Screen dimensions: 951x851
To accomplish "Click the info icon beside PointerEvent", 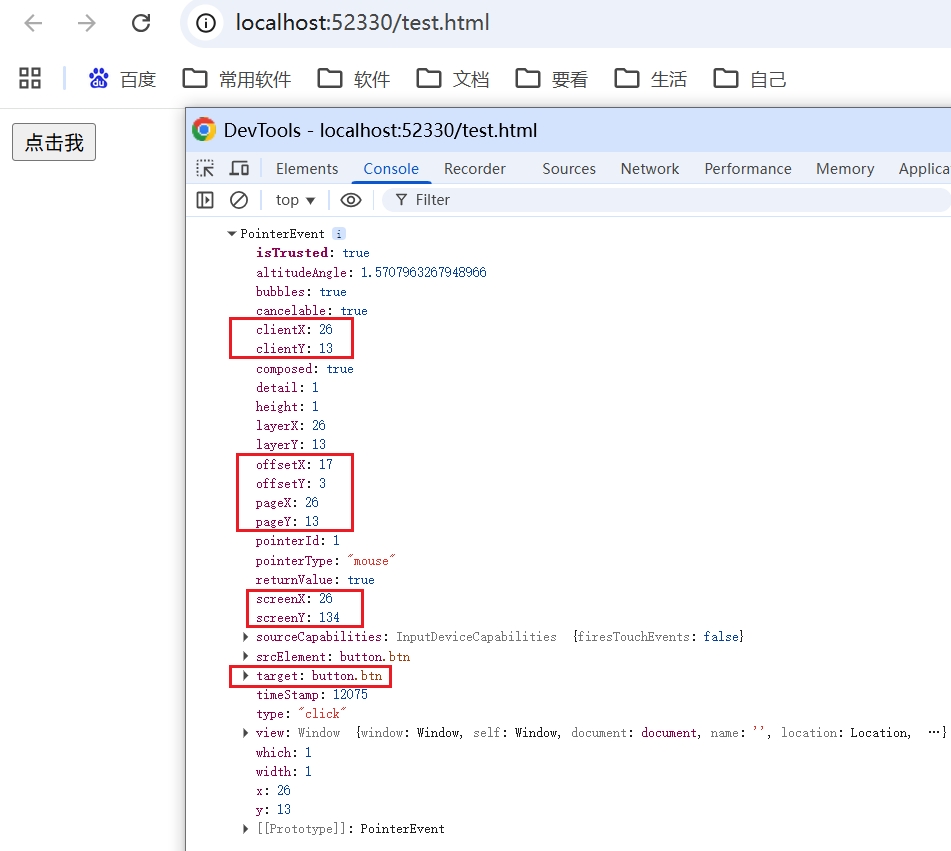I will (x=339, y=234).
